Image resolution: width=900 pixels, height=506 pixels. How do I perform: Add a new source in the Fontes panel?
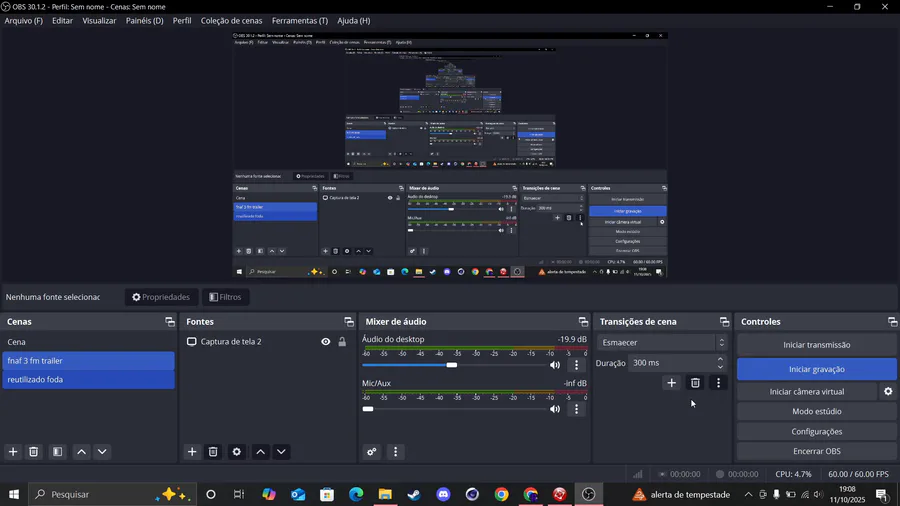[x=192, y=451]
